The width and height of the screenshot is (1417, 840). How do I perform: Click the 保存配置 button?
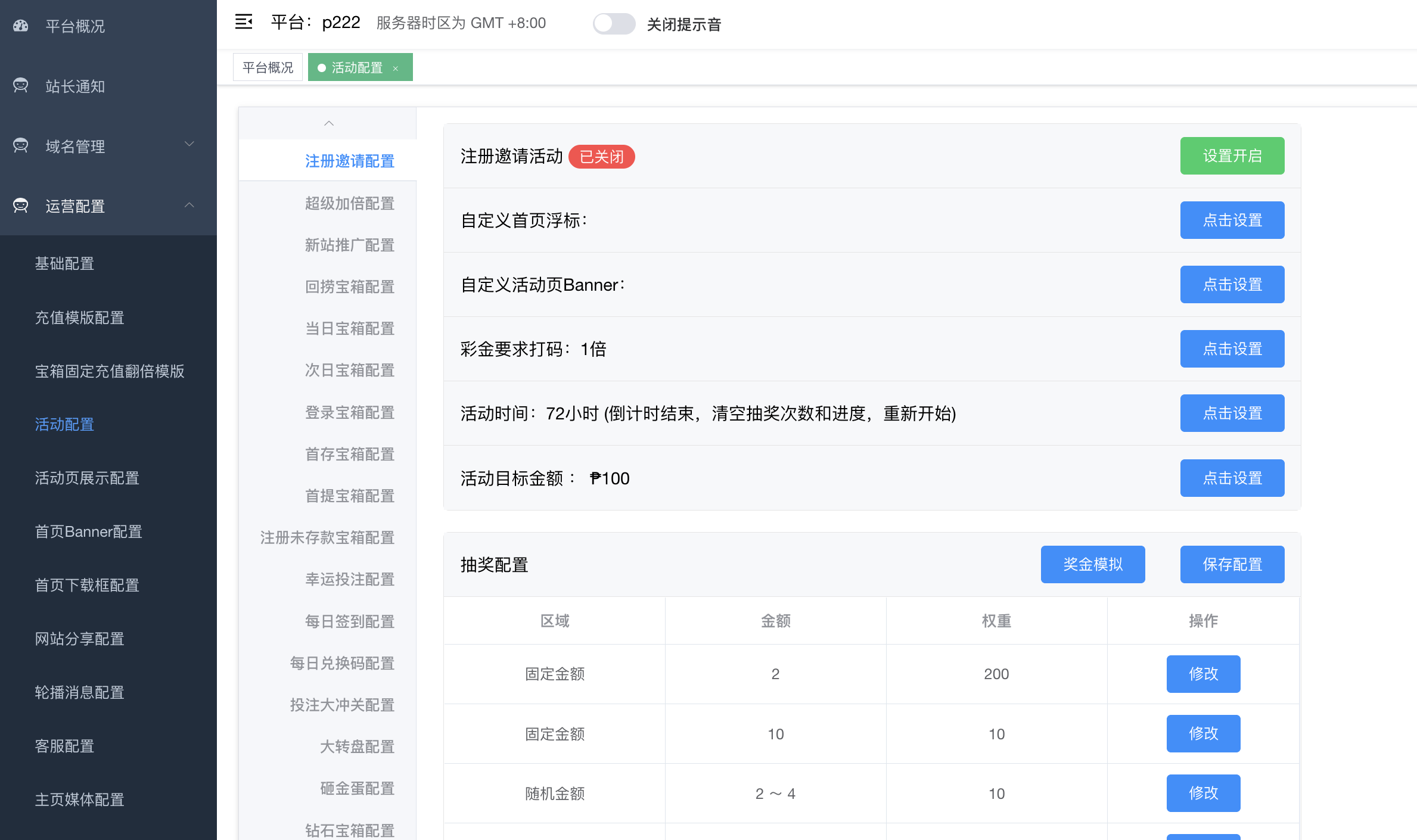1232,564
